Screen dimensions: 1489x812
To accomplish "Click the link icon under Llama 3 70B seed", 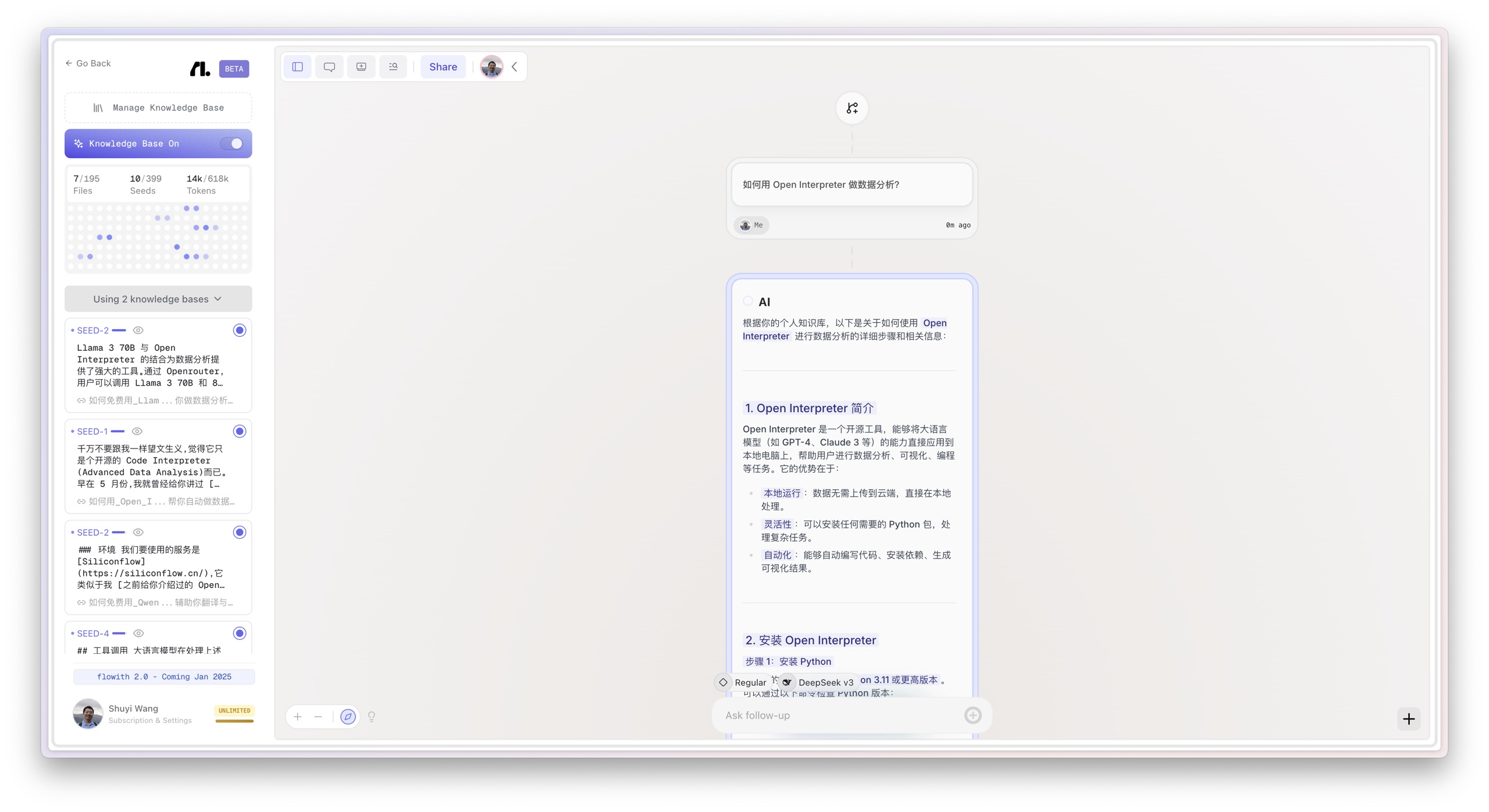I will point(81,400).
